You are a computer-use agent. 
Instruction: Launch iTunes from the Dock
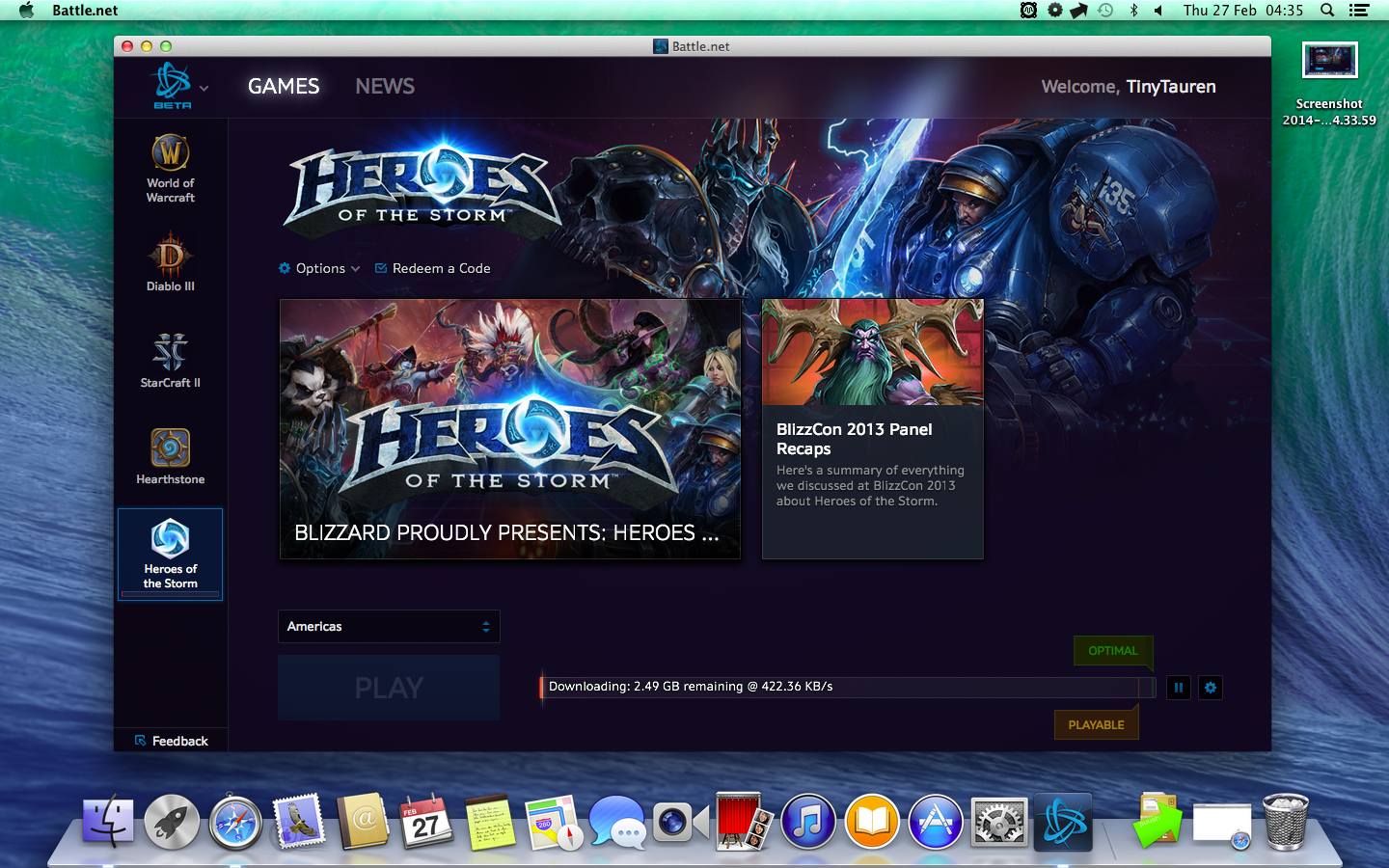(808, 823)
